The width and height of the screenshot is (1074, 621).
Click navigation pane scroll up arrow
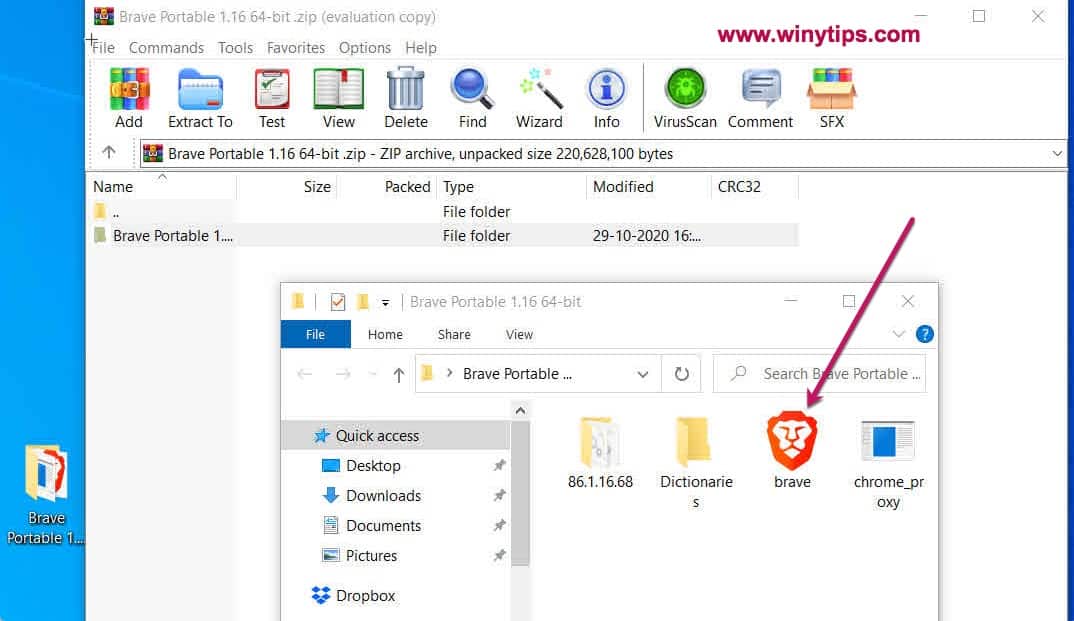click(x=520, y=411)
